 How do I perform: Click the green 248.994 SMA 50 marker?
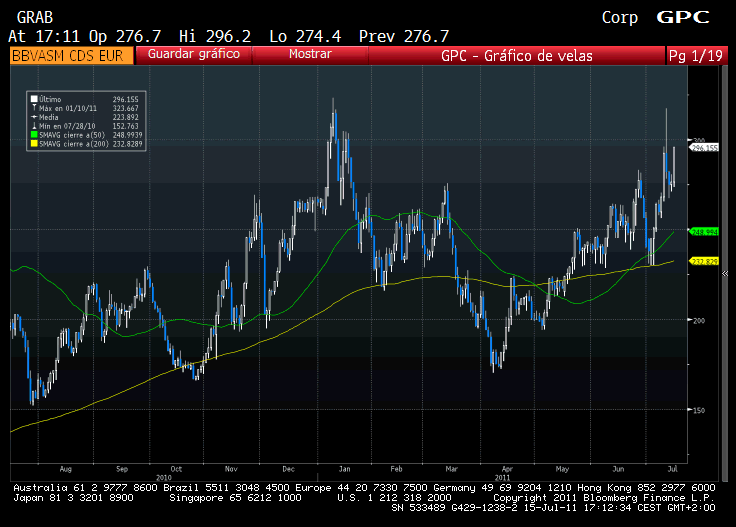704,232
